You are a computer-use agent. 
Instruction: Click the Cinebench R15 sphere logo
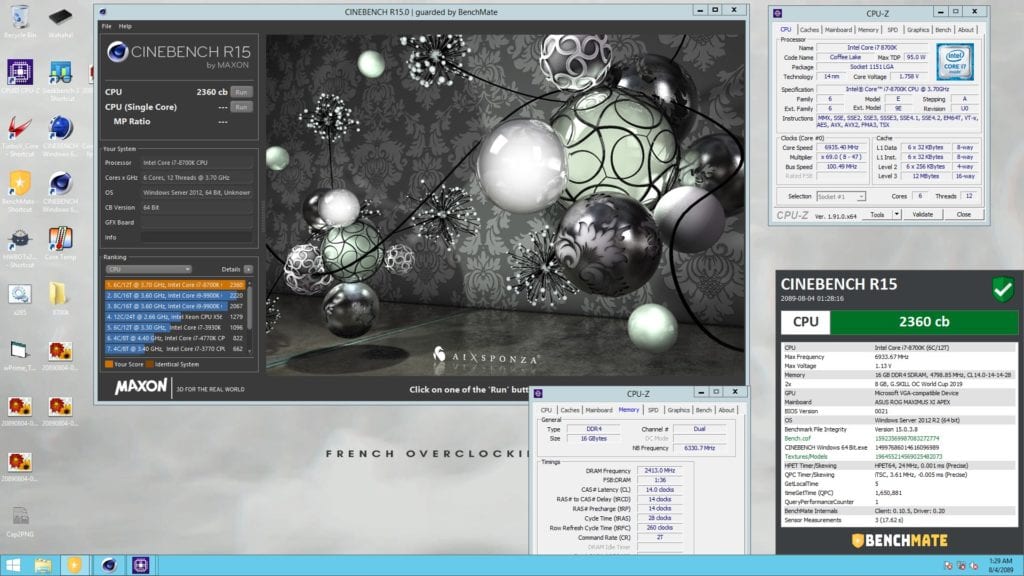click(118, 52)
